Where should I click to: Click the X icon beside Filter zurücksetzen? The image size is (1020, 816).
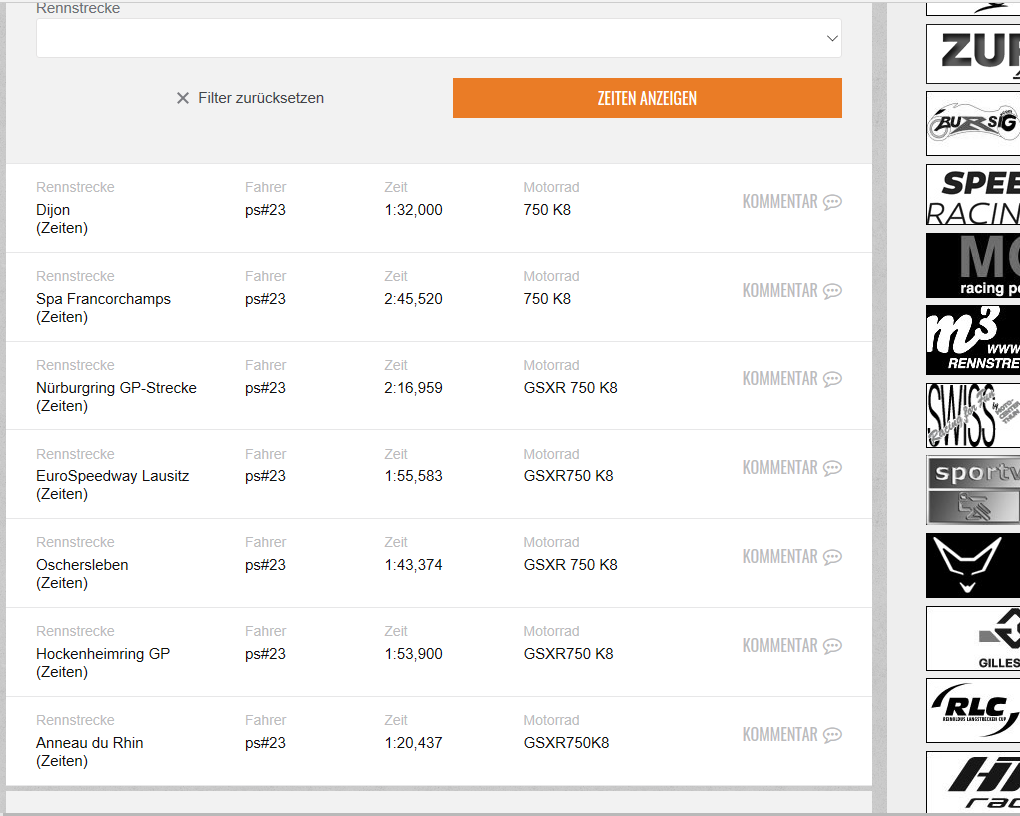[183, 98]
